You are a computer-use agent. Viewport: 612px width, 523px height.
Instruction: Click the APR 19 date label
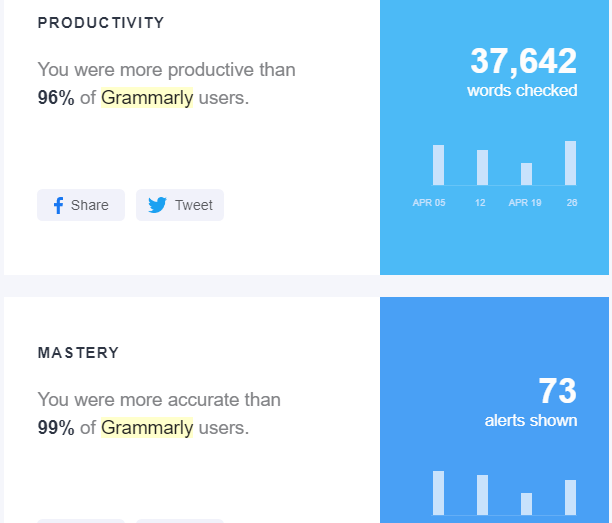(525, 203)
